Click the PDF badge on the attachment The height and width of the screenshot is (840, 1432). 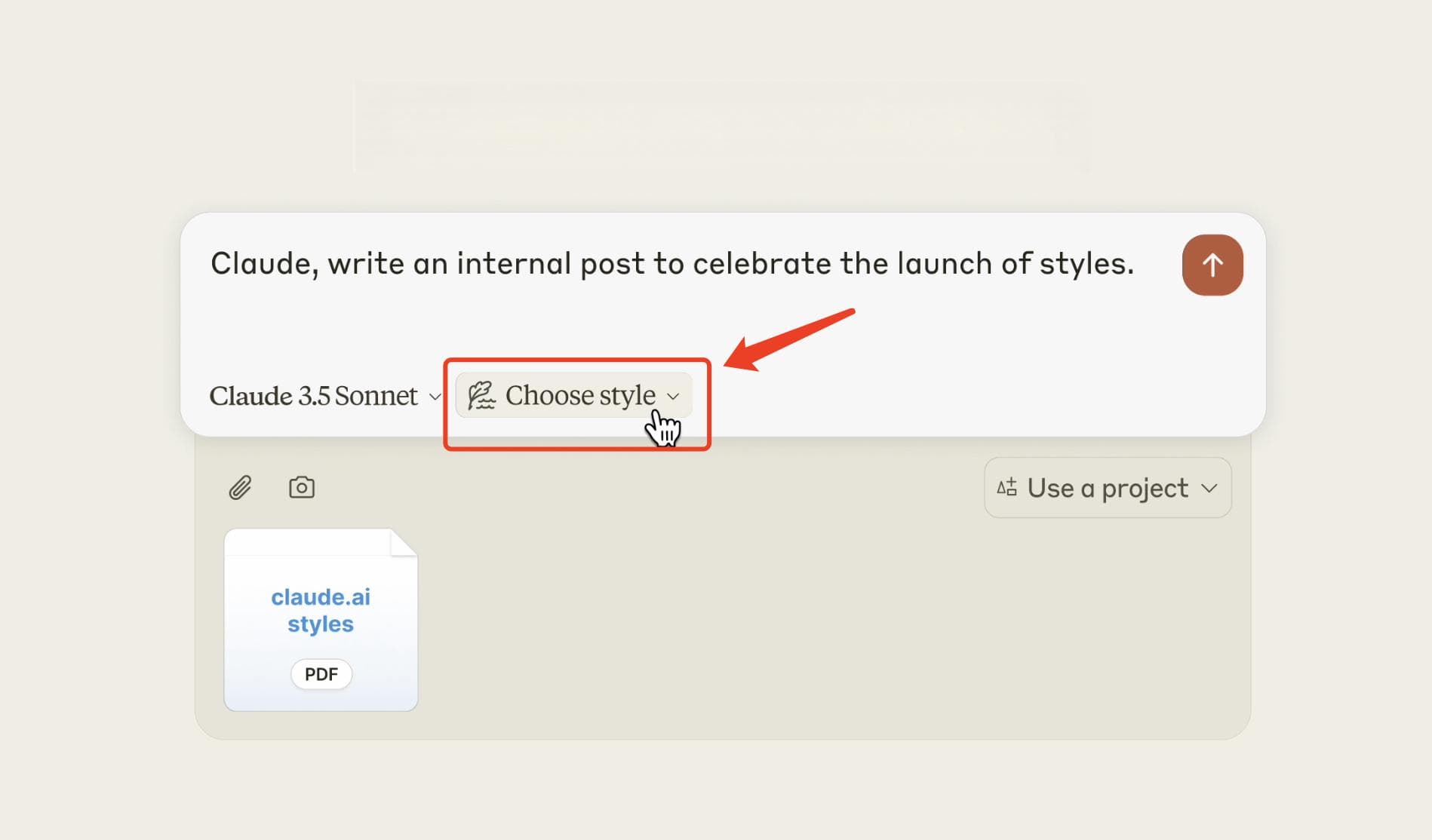click(x=321, y=674)
